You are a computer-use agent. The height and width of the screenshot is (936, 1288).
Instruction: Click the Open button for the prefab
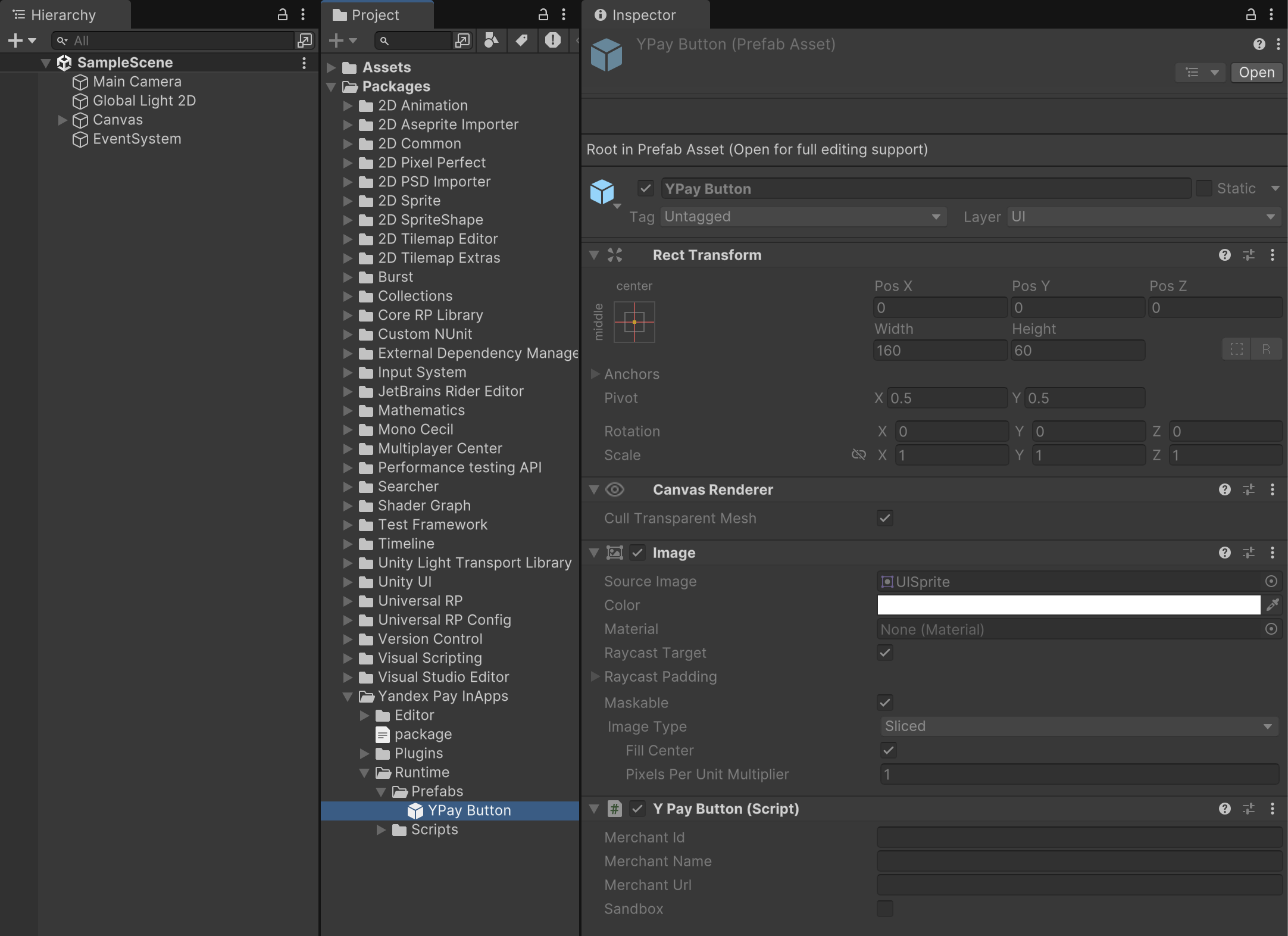(1256, 73)
